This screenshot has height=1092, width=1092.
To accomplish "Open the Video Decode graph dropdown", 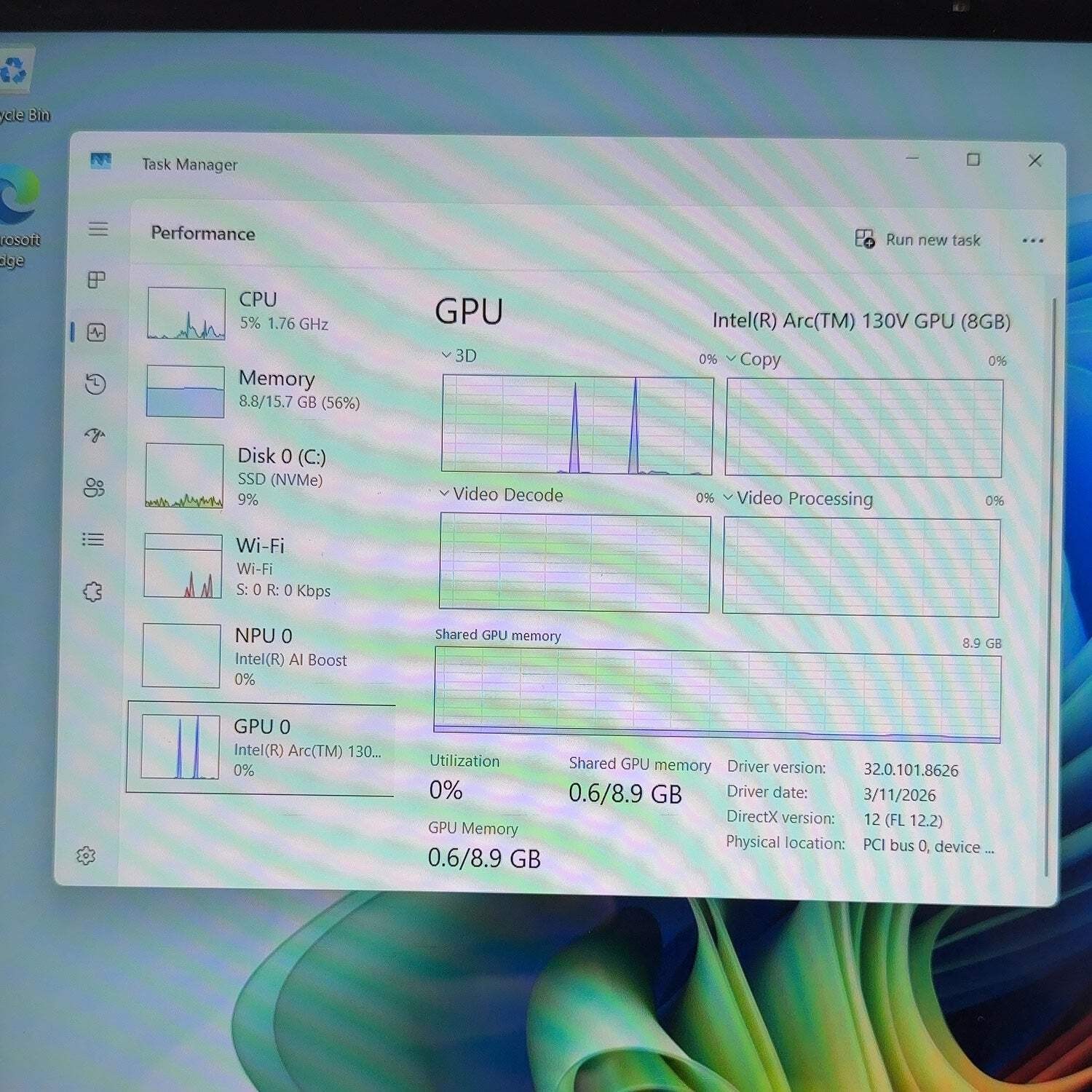I will coord(502,494).
